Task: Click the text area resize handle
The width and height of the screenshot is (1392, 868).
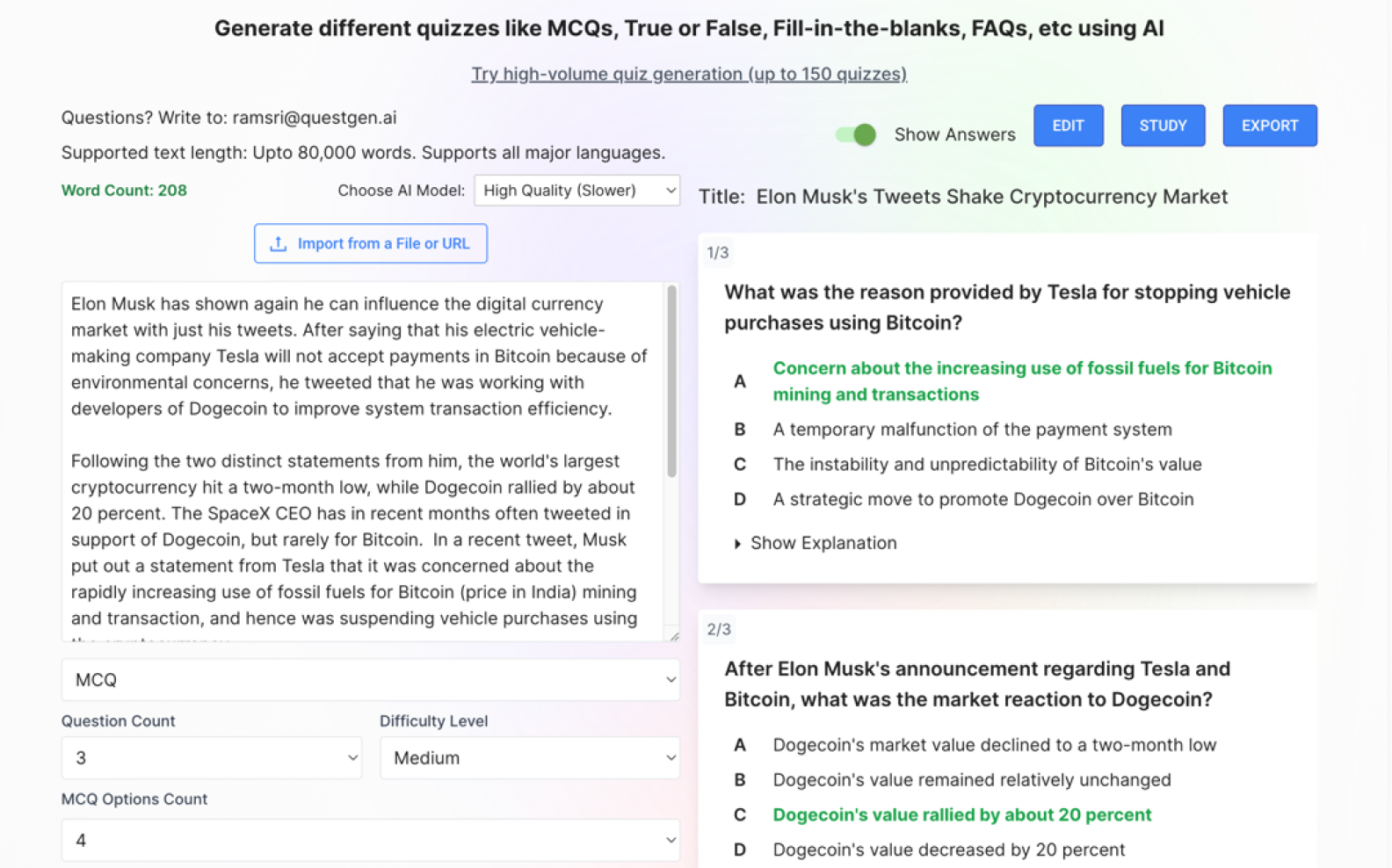Action: pyautogui.click(x=673, y=635)
